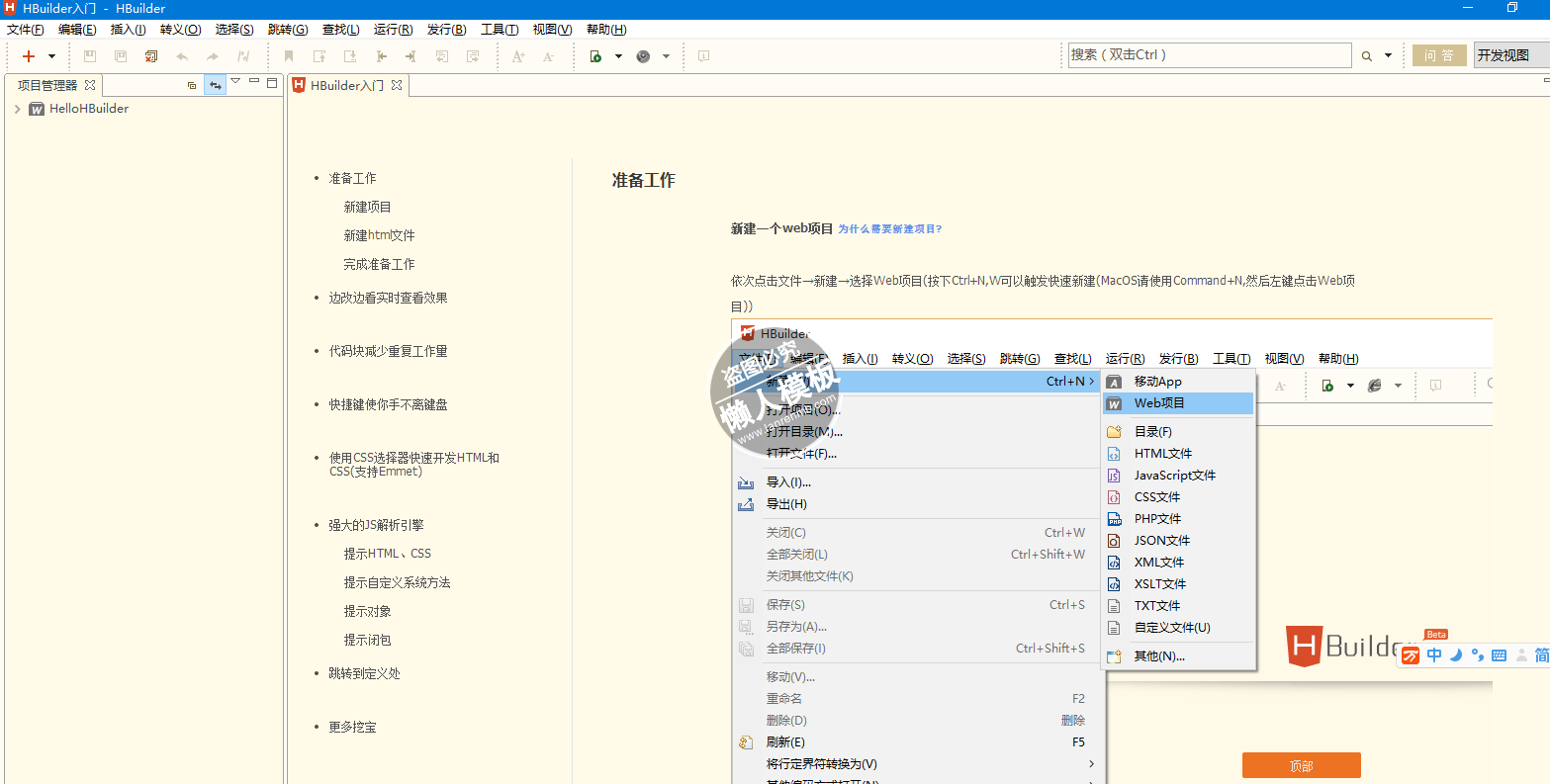Toggle link-with-editor in 项目管理器 panel
The height and width of the screenshot is (784, 1550).
point(215,85)
